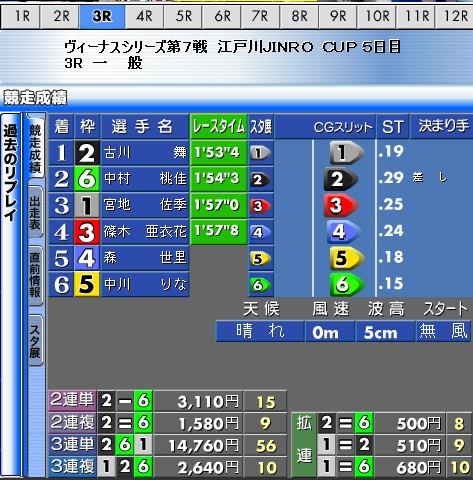Click boat 1 icon in CG slit column
473x480 pixels.
pos(347,153)
